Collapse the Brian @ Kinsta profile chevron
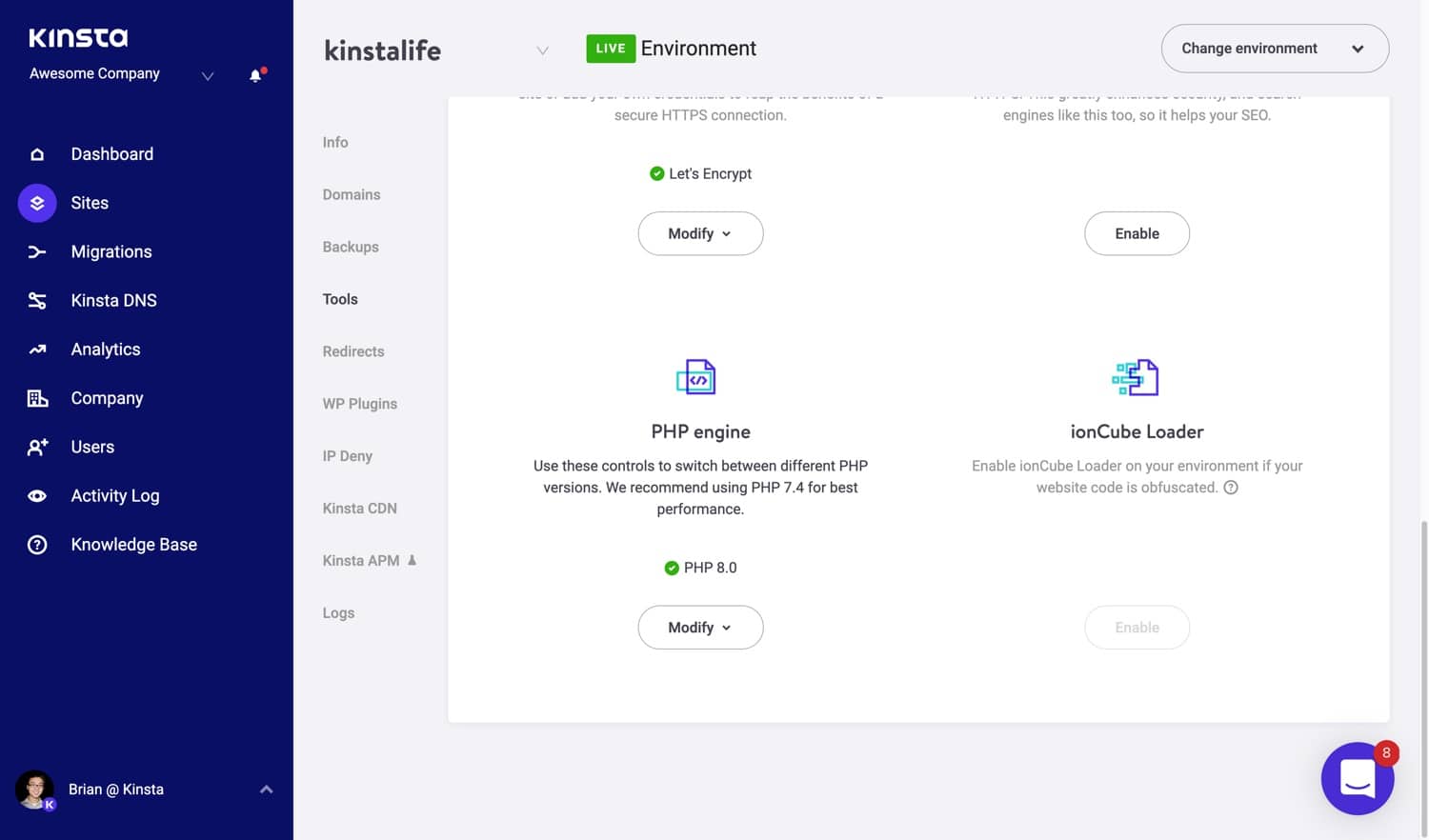Image resolution: width=1429 pixels, height=840 pixels. (266, 789)
